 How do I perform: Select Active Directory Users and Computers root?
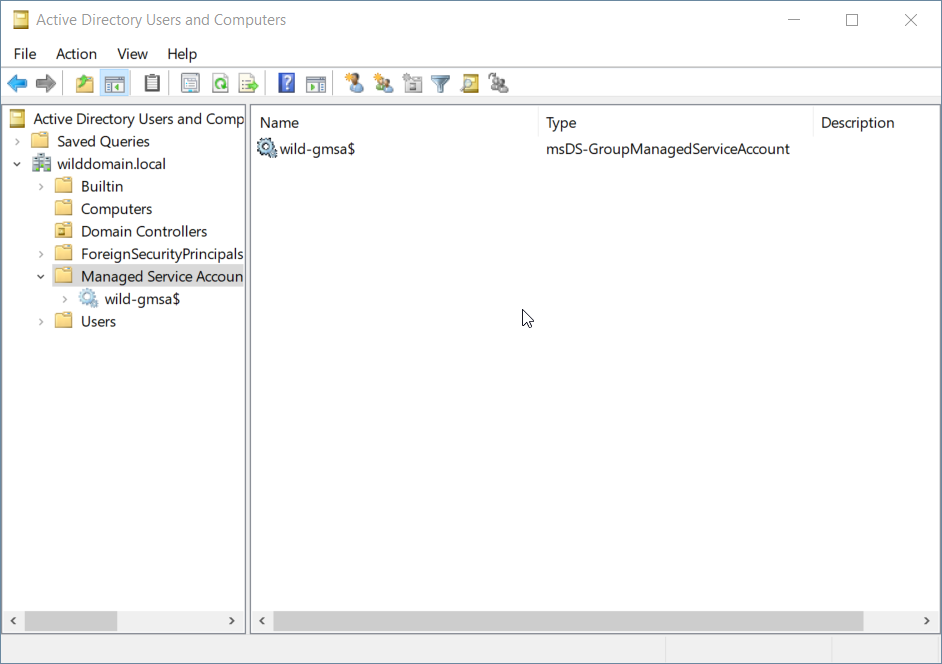[x=138, y=118]
